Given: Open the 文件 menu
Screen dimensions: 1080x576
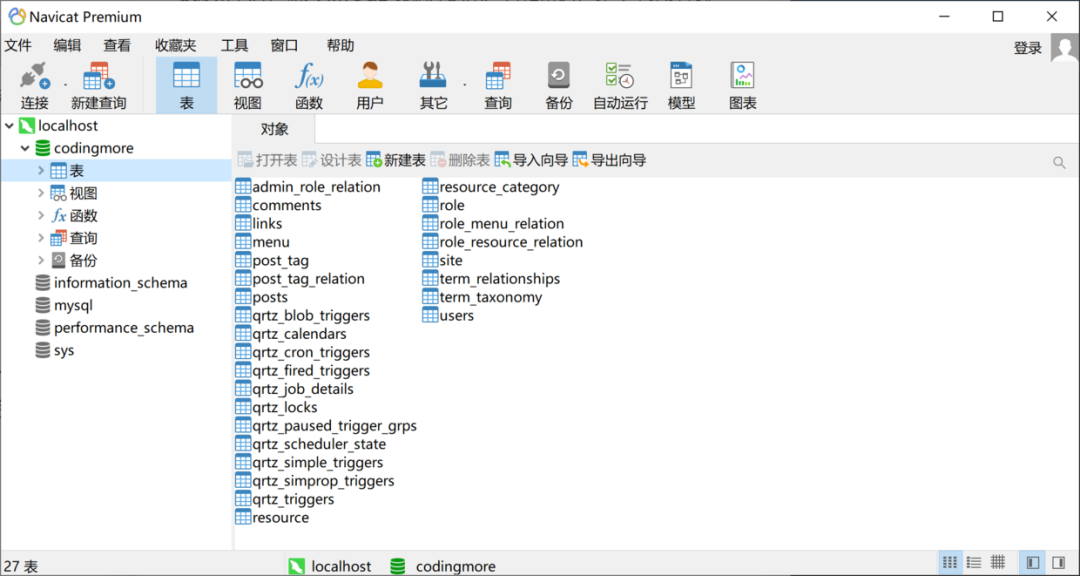Looking at the screenshot, I should 19,46.
